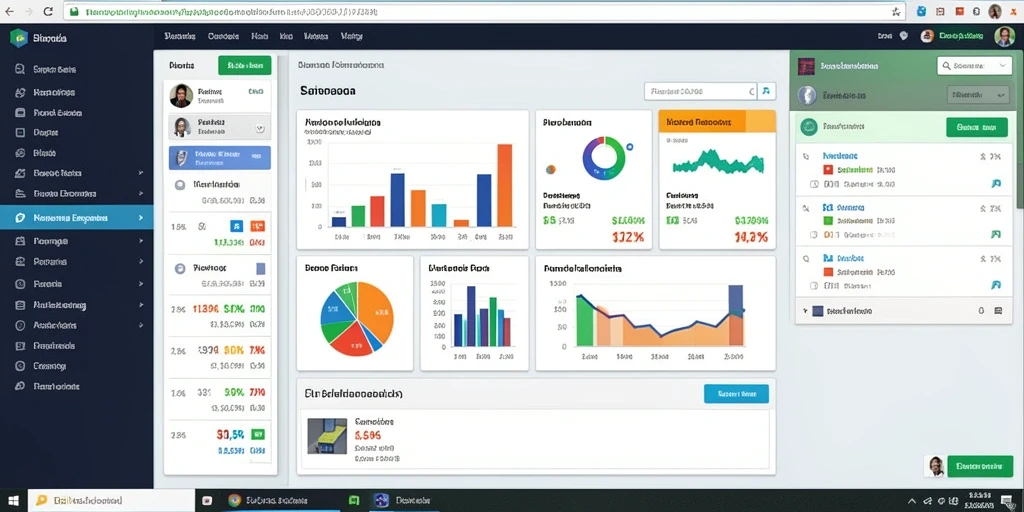
Task: Expand the triangle arrow in the right panel footer row
Action: coord(805,312)
